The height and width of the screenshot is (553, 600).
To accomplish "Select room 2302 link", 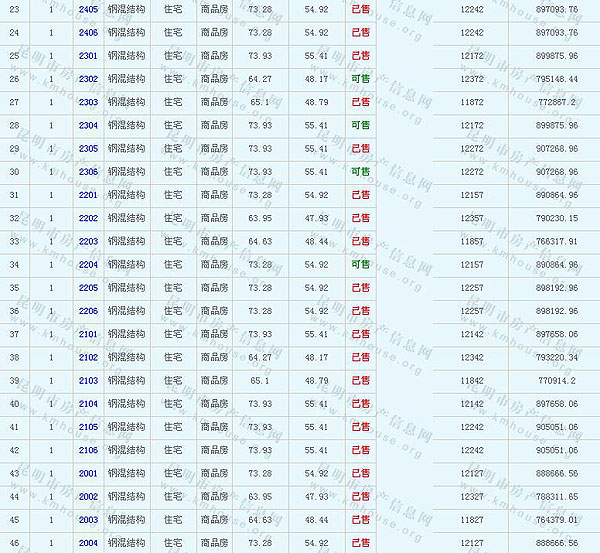I will click(x=88, y=78).
